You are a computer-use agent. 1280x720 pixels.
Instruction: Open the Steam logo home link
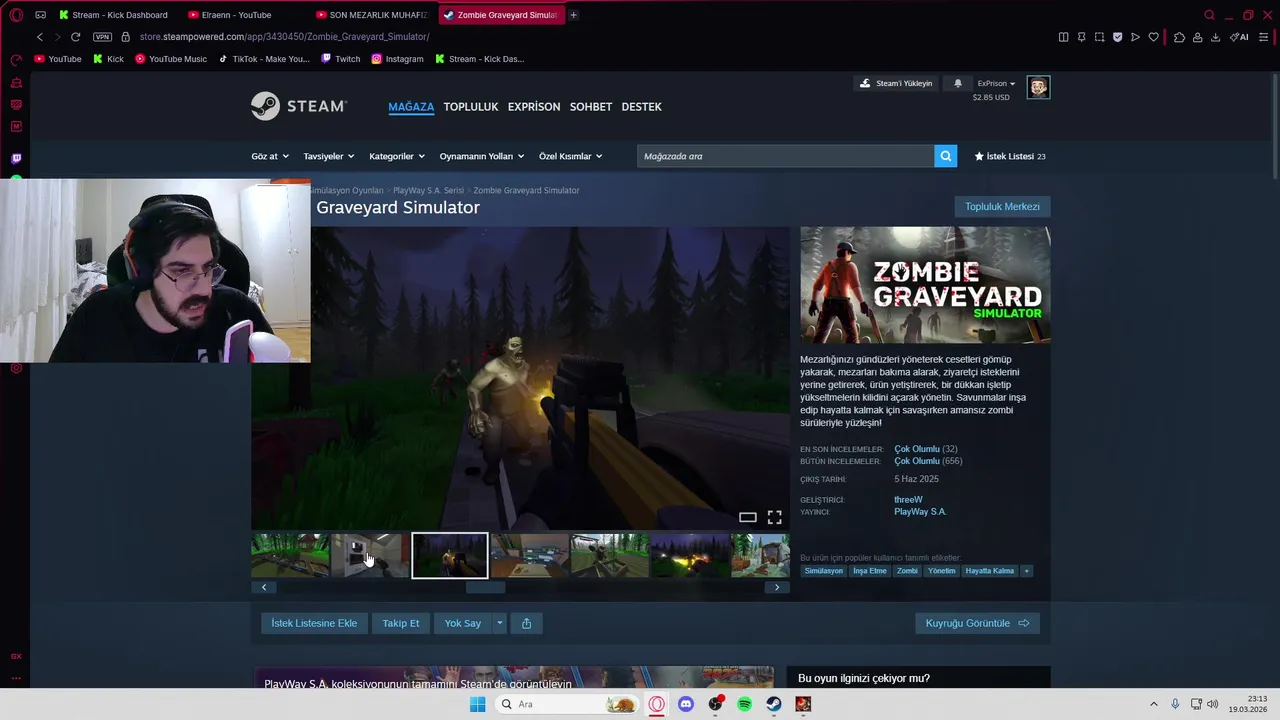point(298,106)
